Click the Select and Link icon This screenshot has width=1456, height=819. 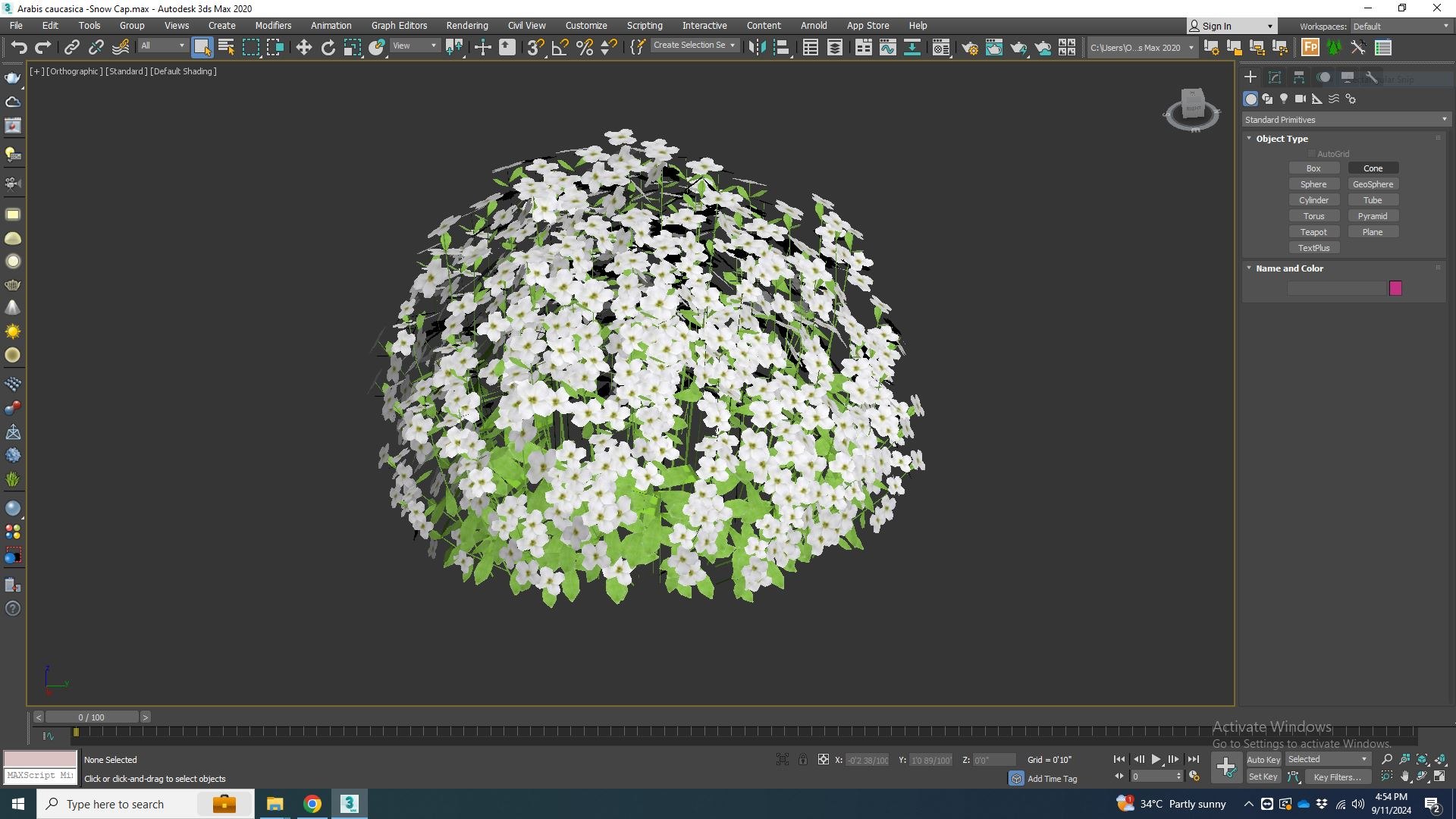pos(71,48)
